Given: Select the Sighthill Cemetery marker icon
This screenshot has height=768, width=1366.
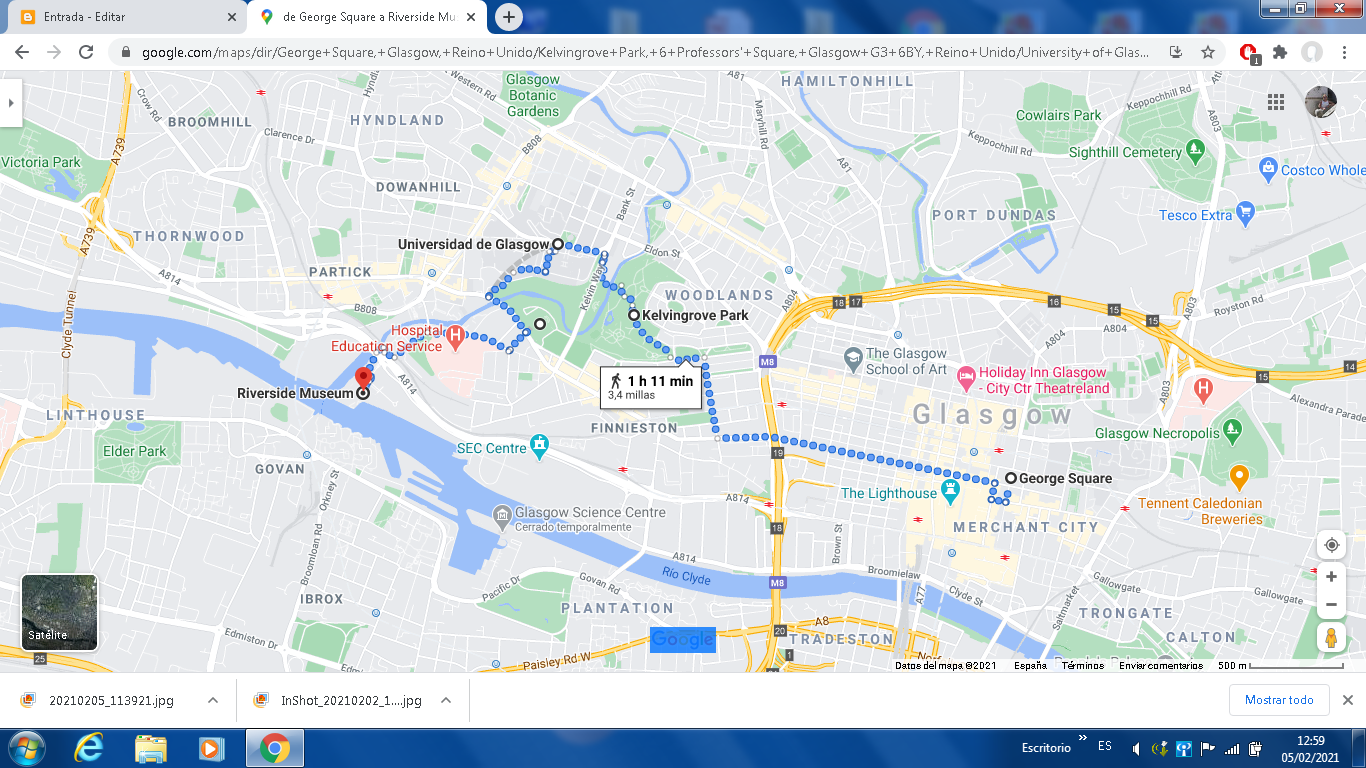Looking at the screenshot, I should coord(1197,151).
